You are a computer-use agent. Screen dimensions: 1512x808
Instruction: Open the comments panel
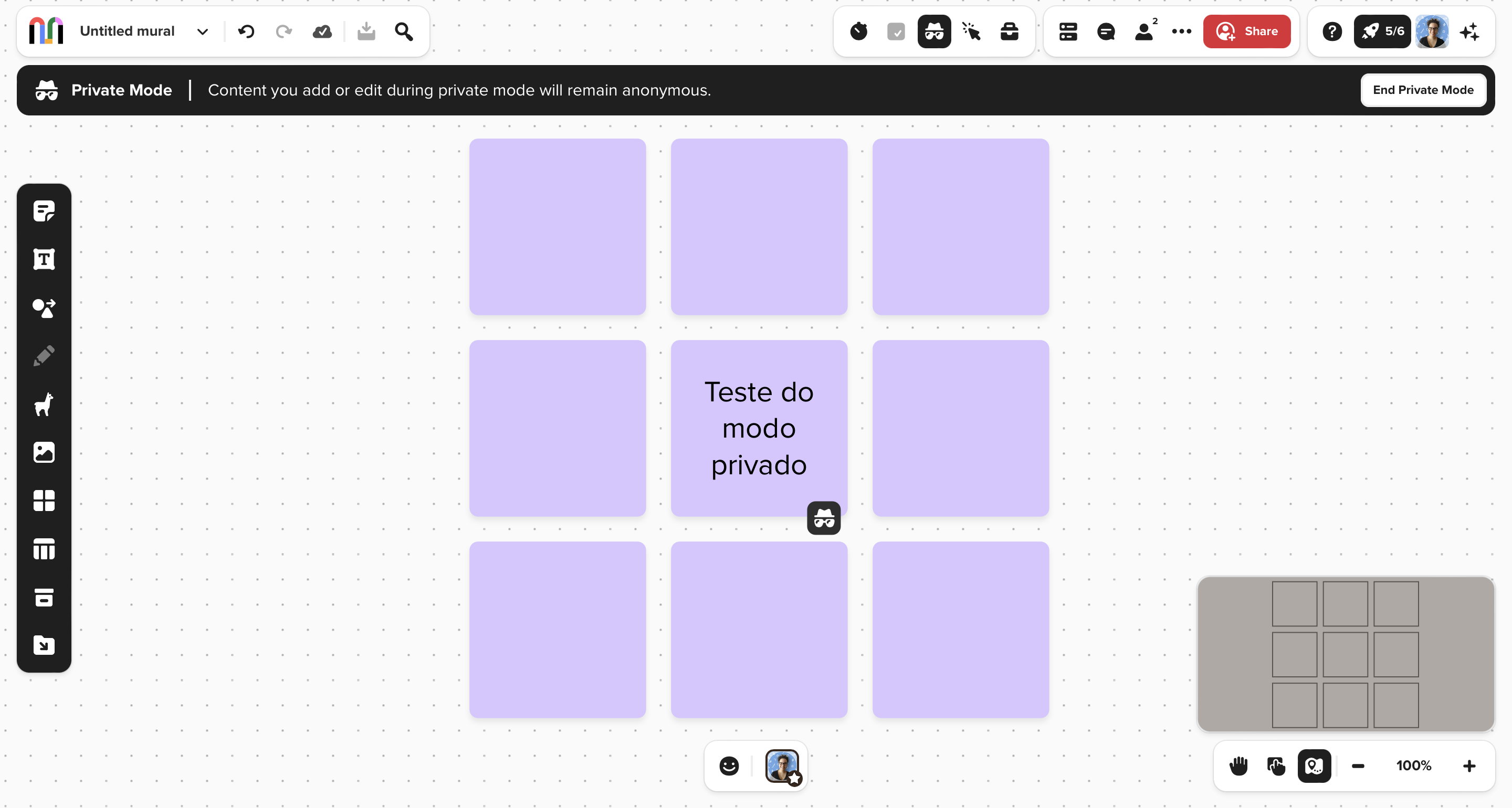pos(1106,31)
